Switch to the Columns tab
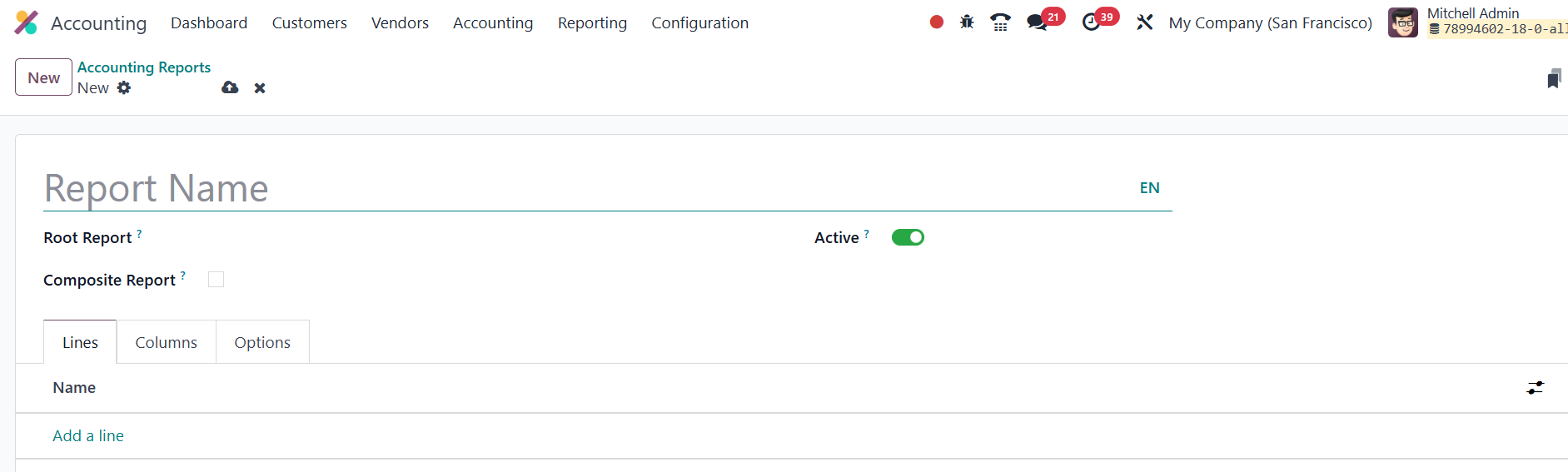1568x472 pixels. 166,342
